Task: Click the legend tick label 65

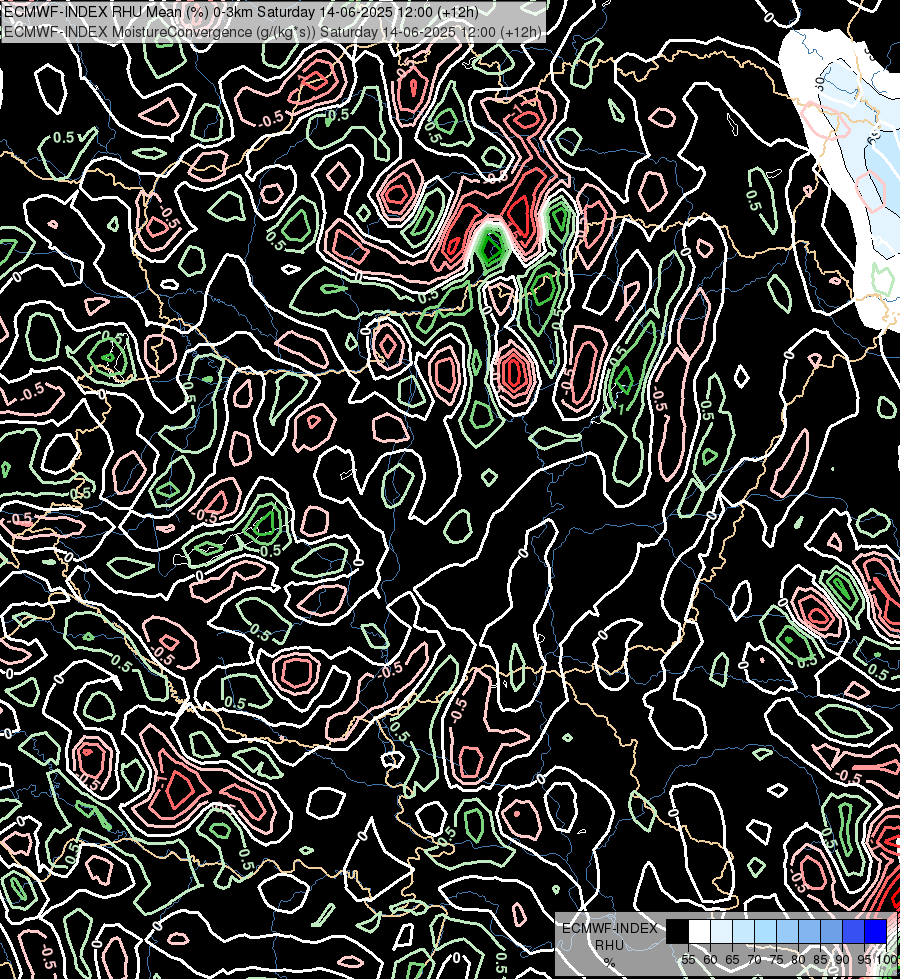Action: click(732, 960)
